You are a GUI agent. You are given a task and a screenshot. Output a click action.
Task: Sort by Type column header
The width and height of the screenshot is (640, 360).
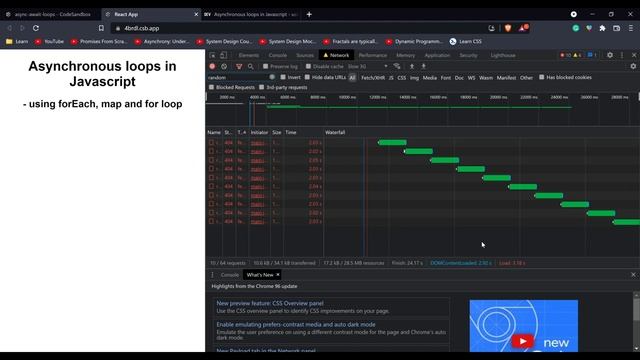[242, 132]
